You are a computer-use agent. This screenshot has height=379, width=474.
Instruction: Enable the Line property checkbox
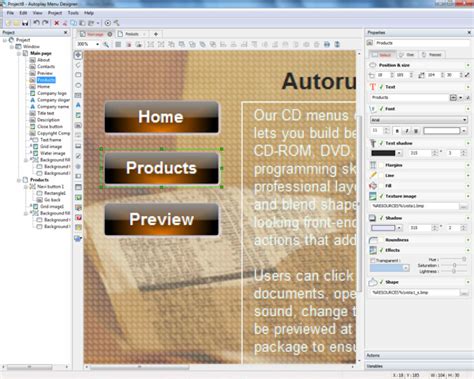click(381, 175)
